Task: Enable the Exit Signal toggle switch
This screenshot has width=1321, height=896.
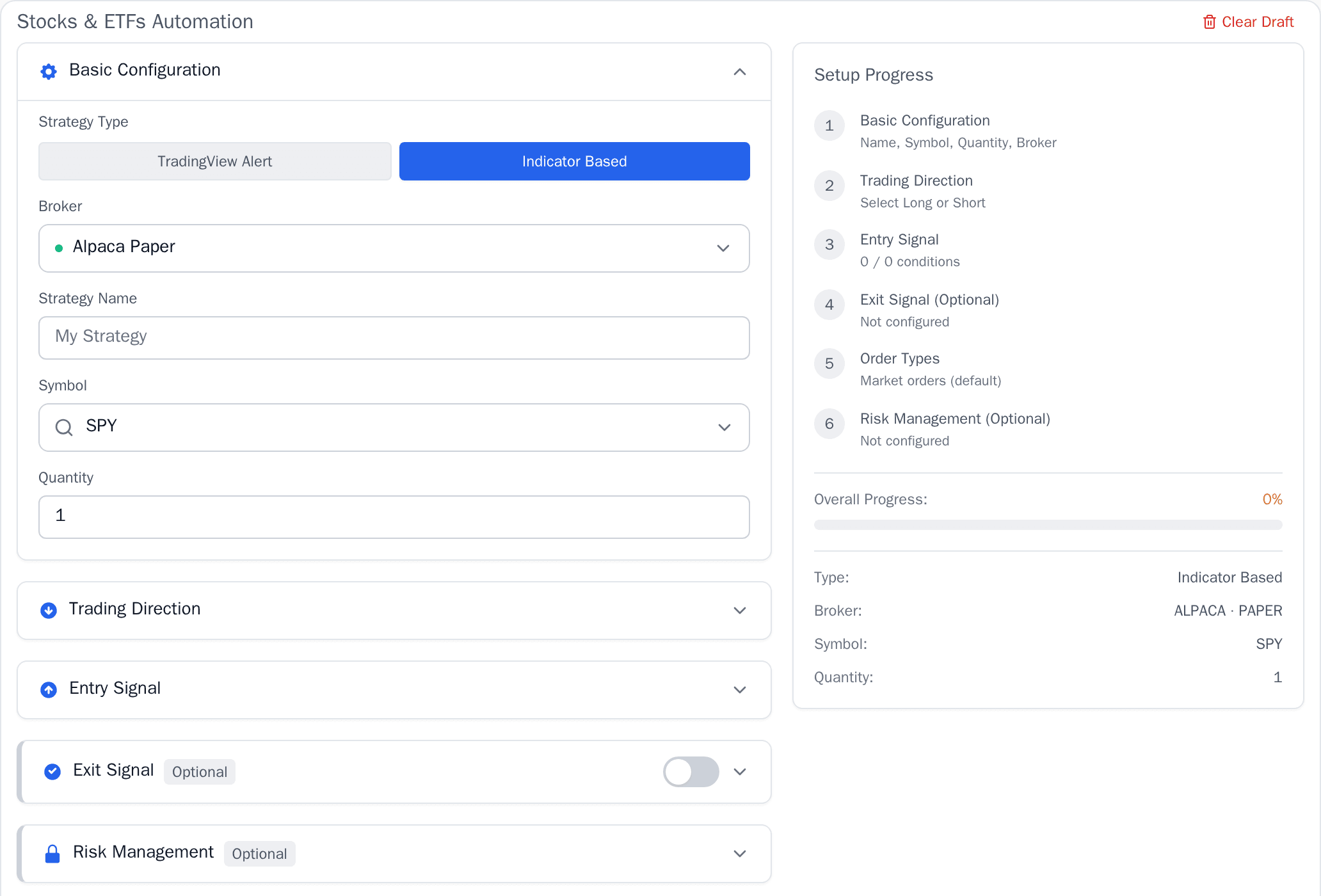Action: coord(691,772)
